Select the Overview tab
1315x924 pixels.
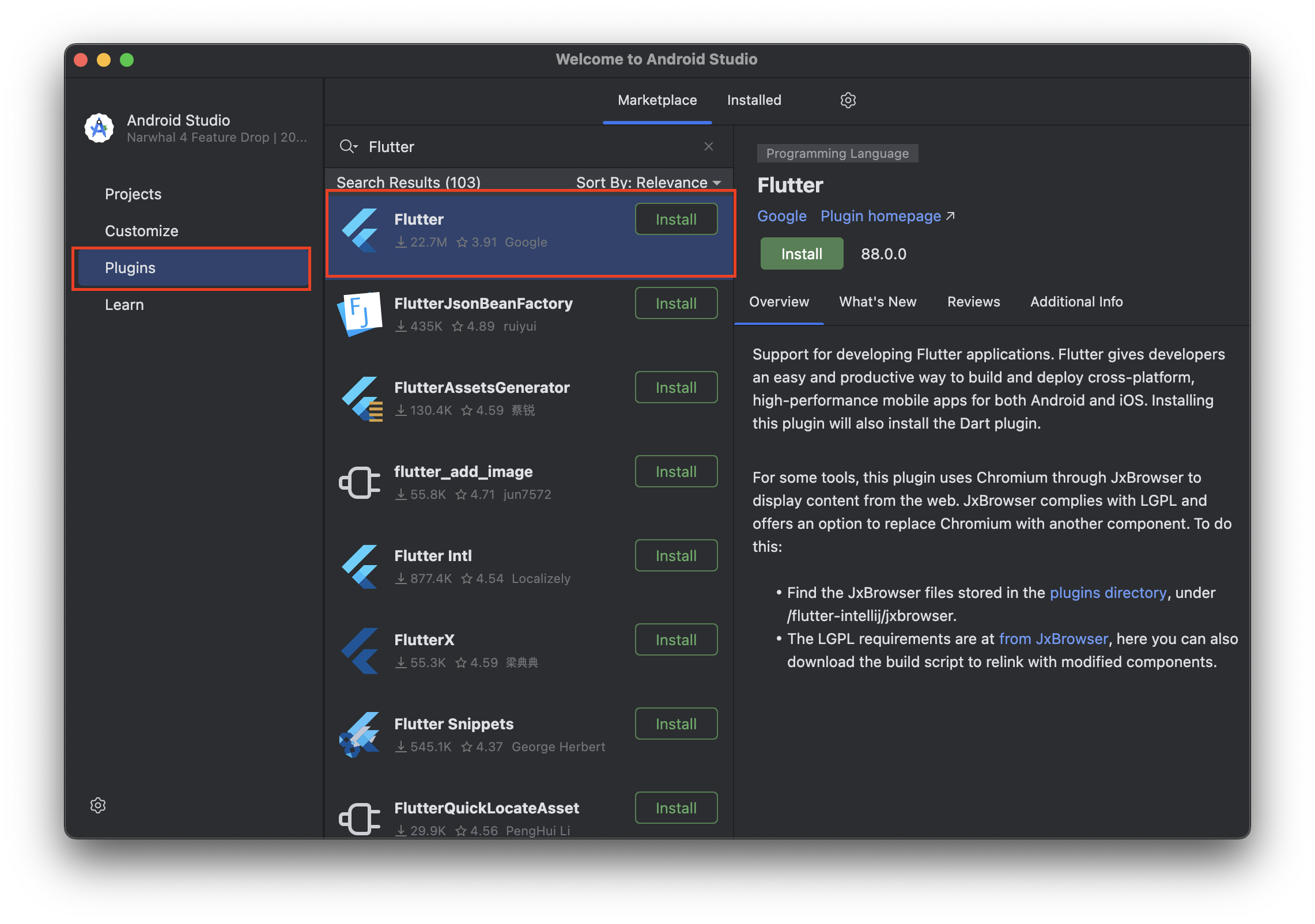(779, 302)
